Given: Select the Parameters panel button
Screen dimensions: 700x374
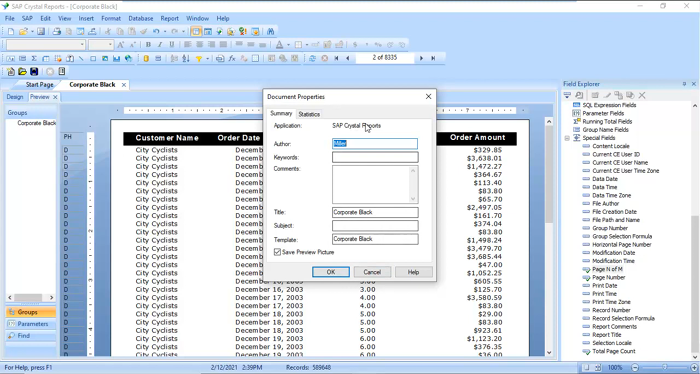Looking at the screenshot, I should coord(31,324).
